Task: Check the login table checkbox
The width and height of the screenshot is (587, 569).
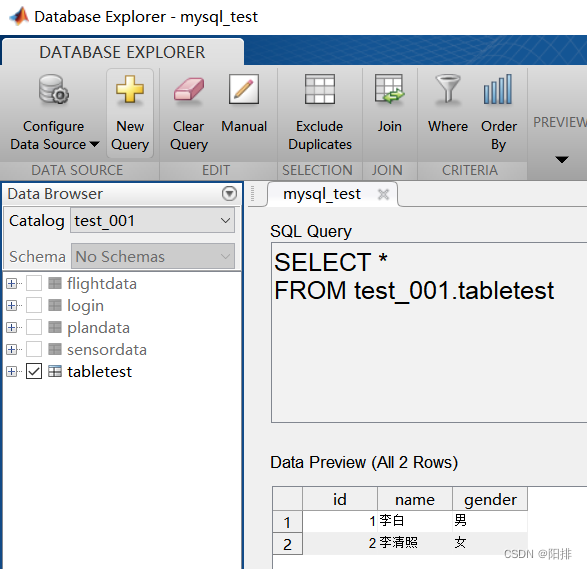Action: coord(34,305)
